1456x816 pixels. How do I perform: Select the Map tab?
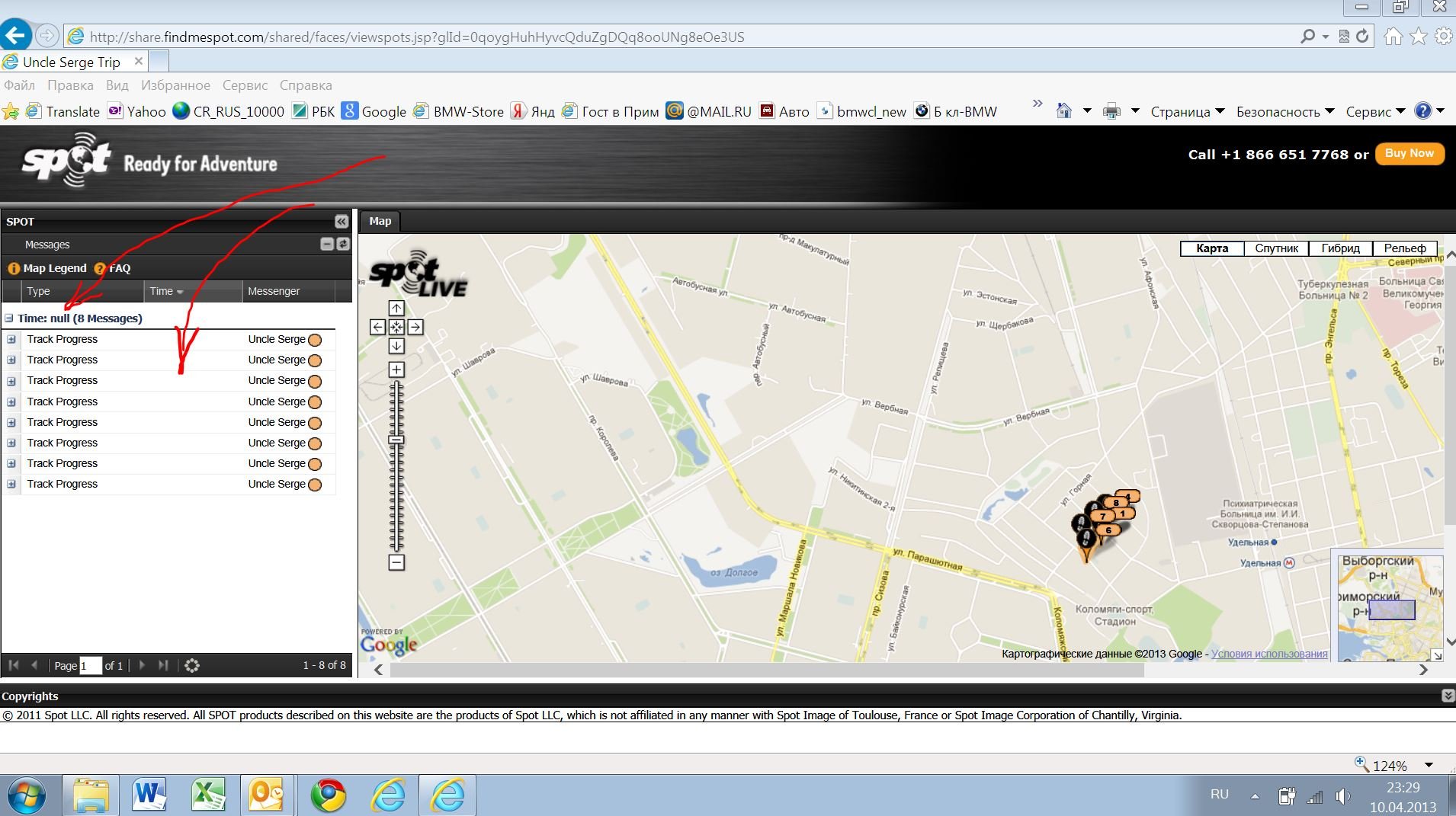pyautogui.click(x=380, y=221)
